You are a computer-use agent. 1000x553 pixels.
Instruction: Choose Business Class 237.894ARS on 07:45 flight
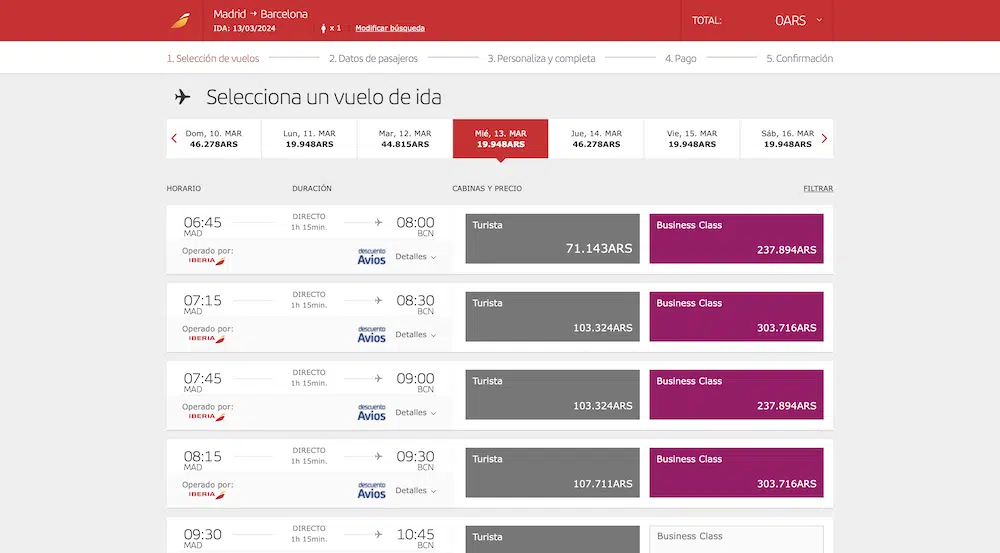[737, 394]
